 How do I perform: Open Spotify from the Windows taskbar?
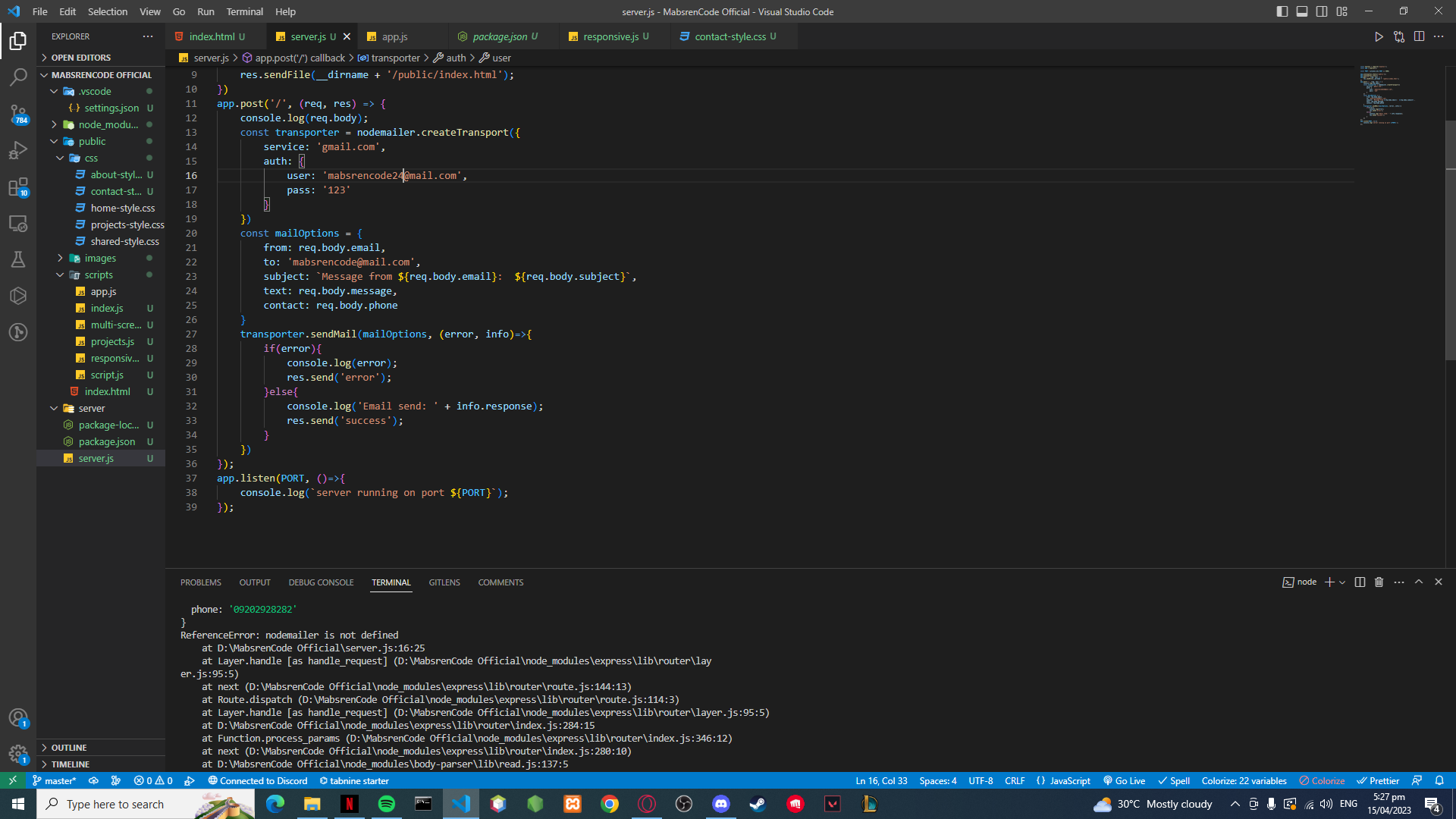[387, 804]
